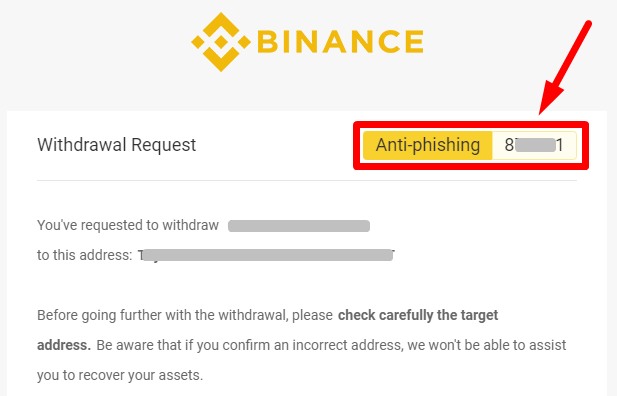Click the trailing digit 1 of the code
The height and width of the screenshot is (396, 617).
pos(560,145)
